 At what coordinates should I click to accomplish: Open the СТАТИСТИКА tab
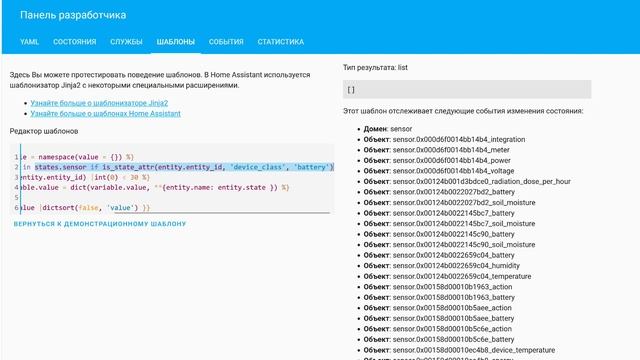(x=280, y=42)
